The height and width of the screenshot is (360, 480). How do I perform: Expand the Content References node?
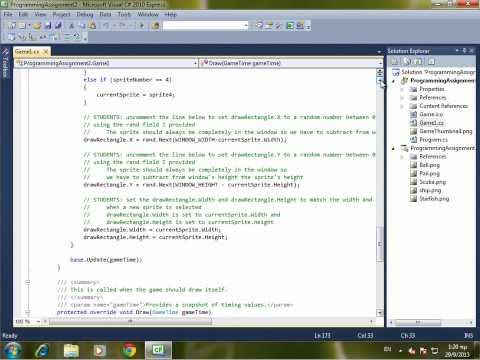[x=402, y=106]
